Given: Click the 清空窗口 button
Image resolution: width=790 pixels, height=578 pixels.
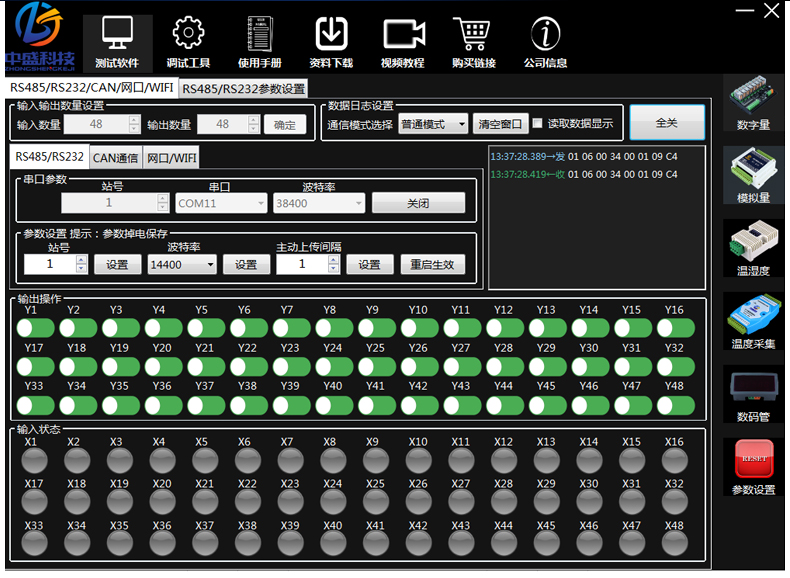Looking at the screenshot, I should [499, 124].
